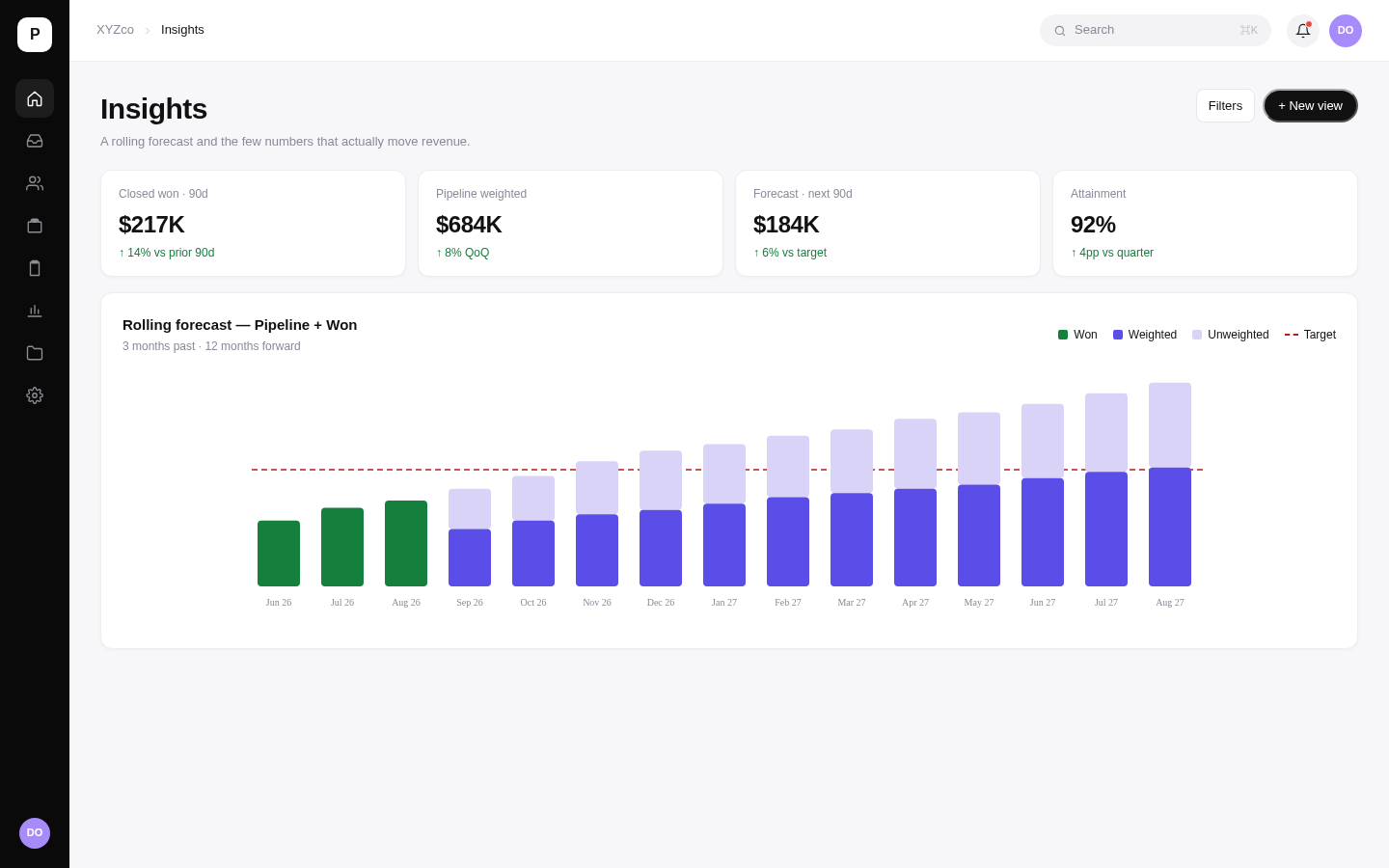The image size is (1389, 868).
Task: Toggle the Unweighted legend item
Action: point(1231,335)
